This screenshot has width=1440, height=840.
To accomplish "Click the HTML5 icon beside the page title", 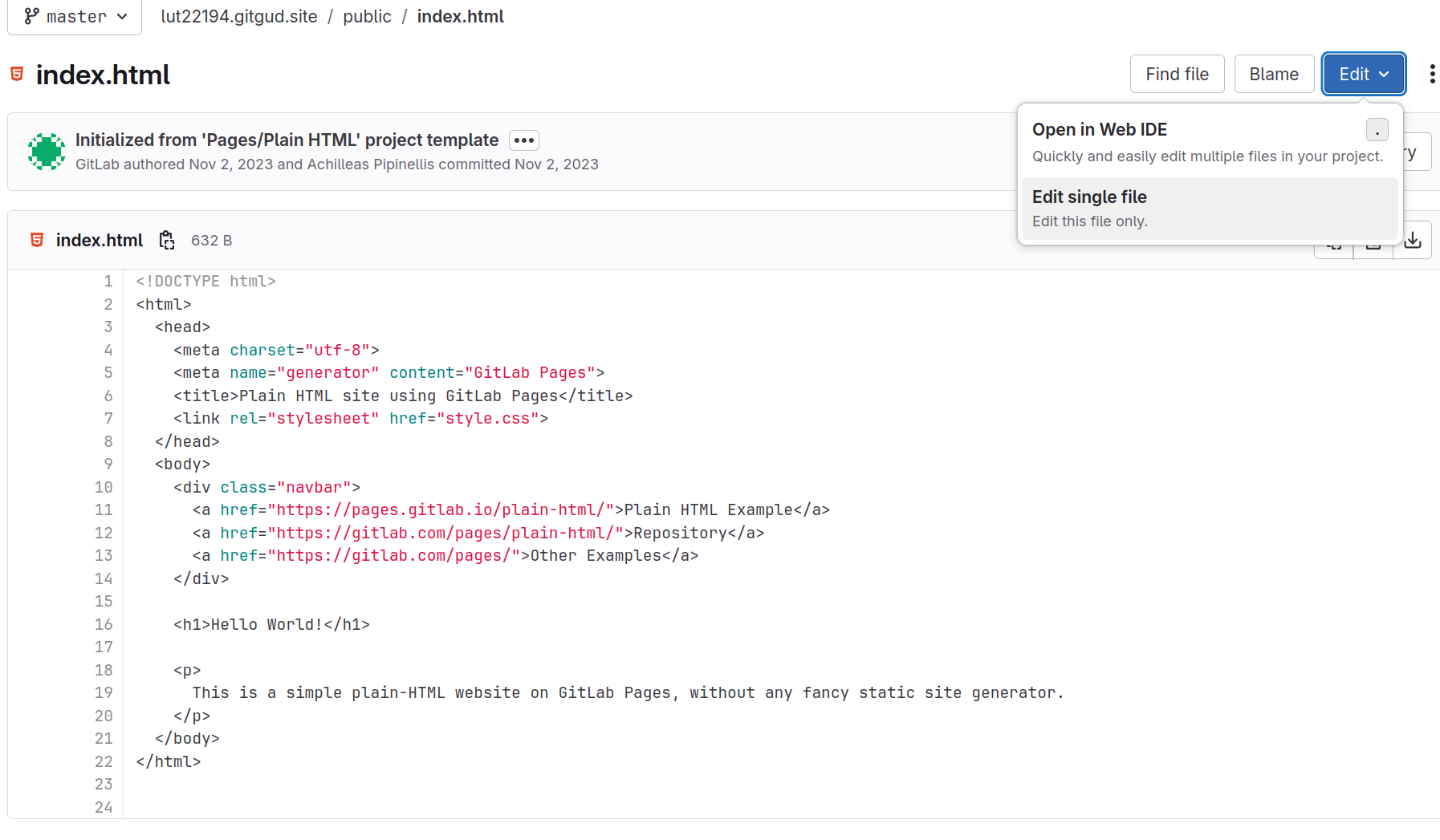I will point(17,75).
